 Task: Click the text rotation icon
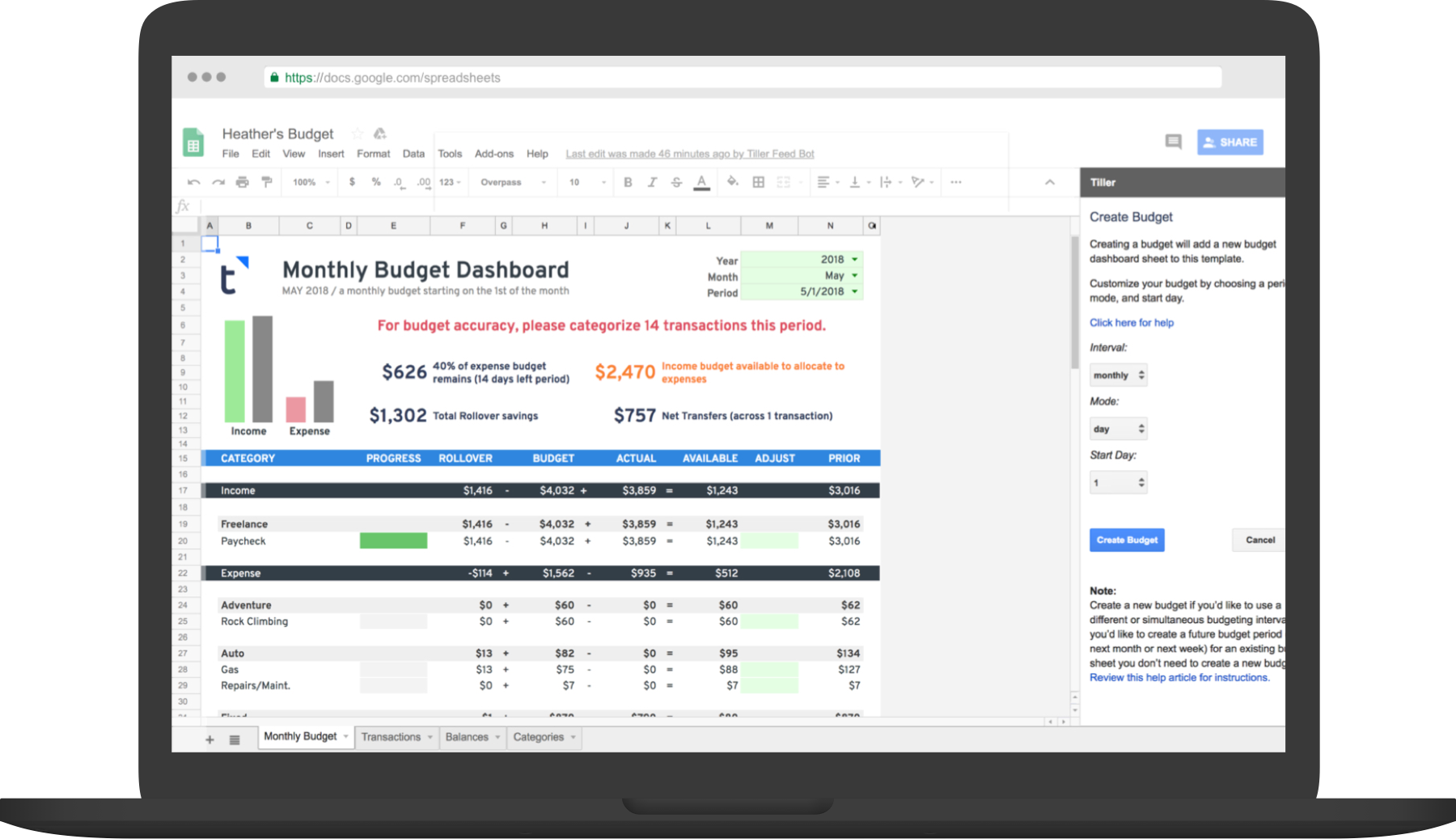point(917,182)
